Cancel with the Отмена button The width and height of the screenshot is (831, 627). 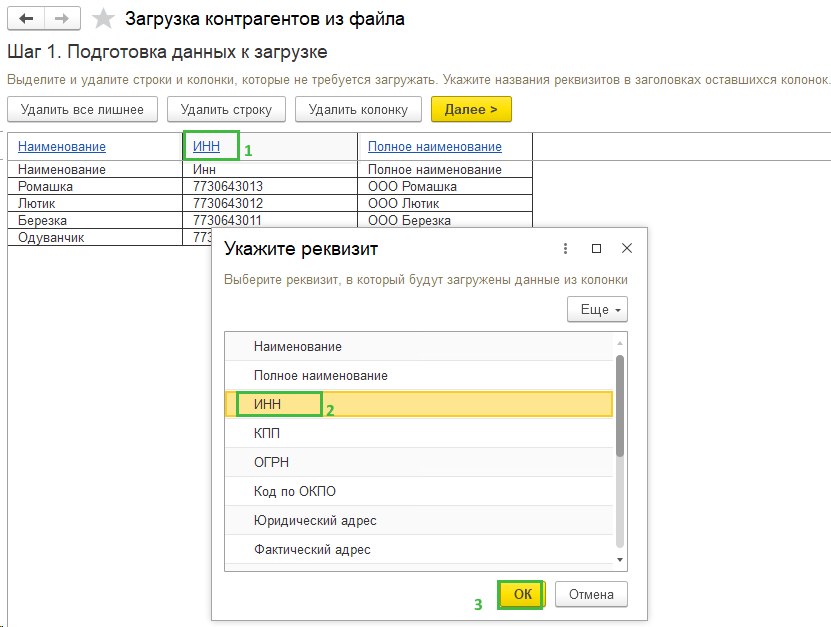click(x=591, y=594)
